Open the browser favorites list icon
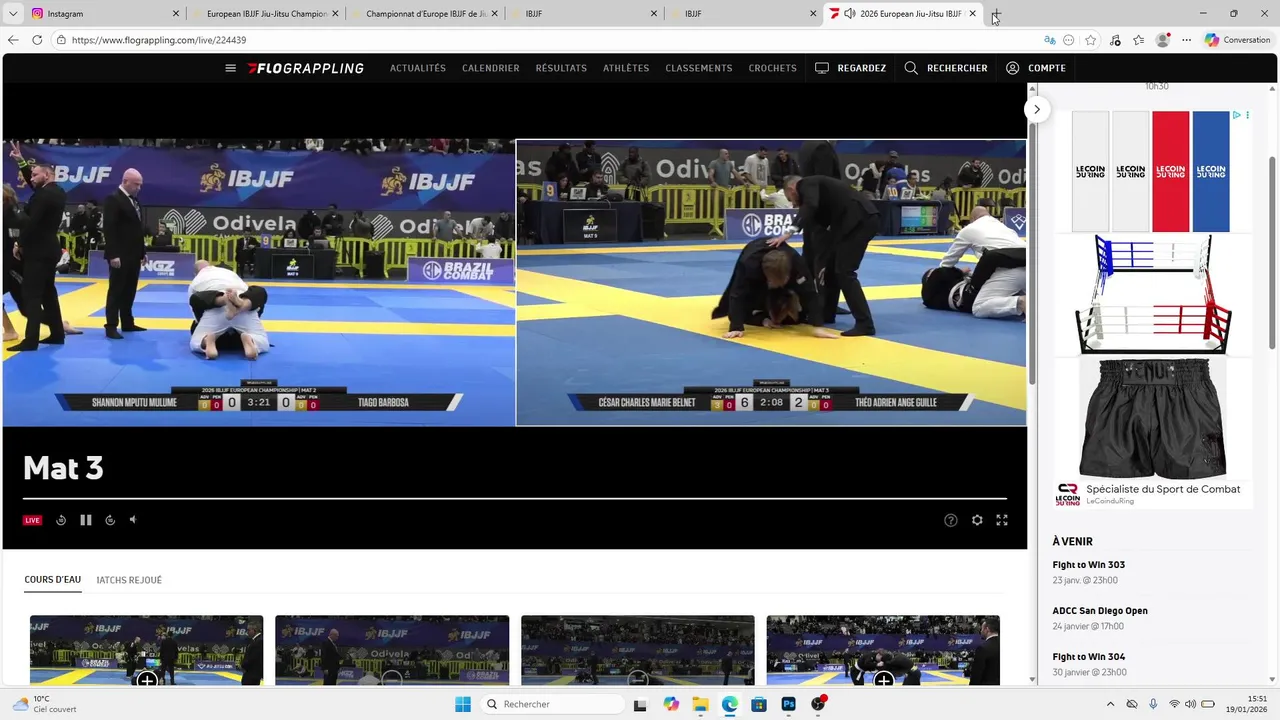 click(1138, 40)
